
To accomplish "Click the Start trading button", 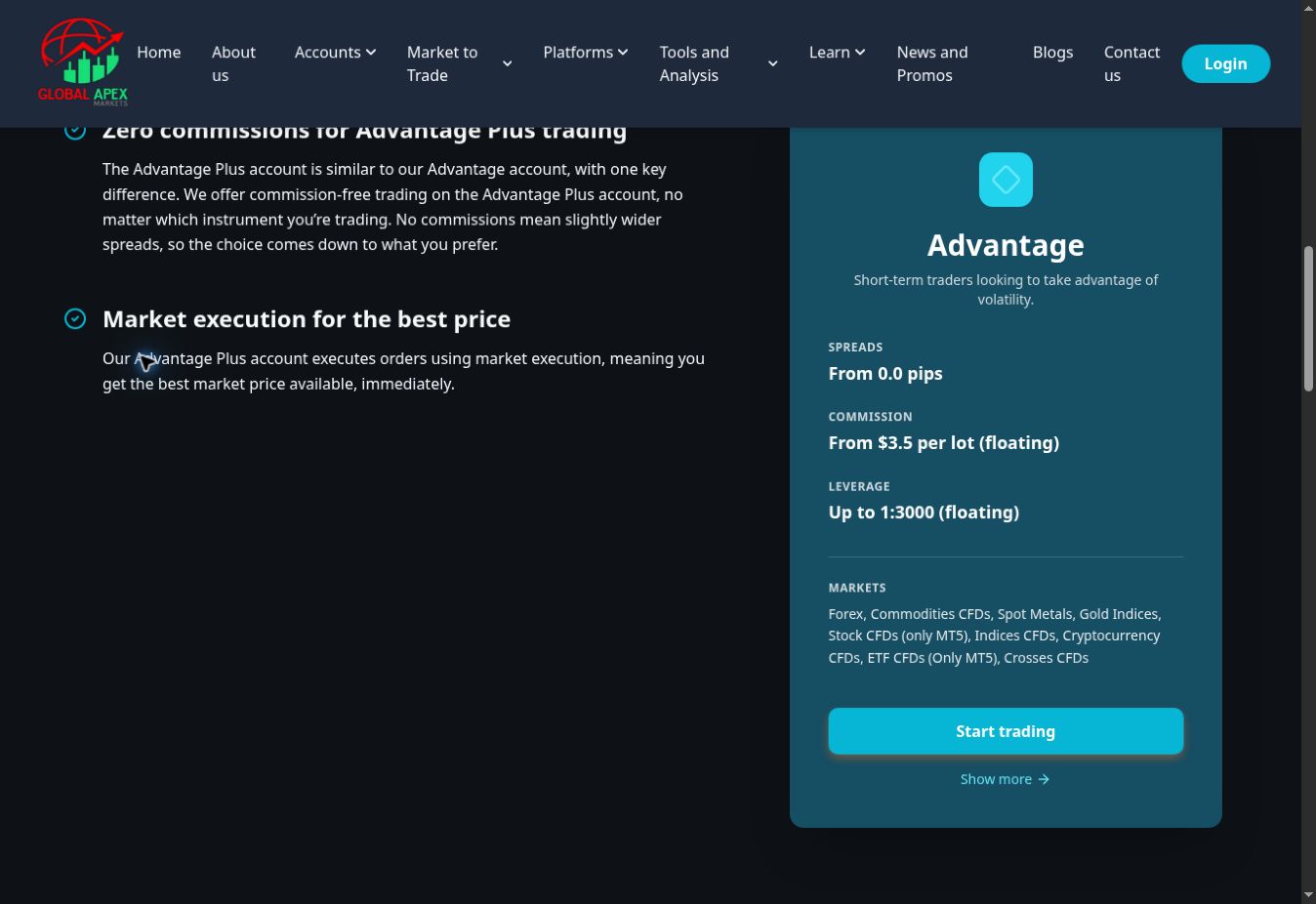I will 1006,731.
